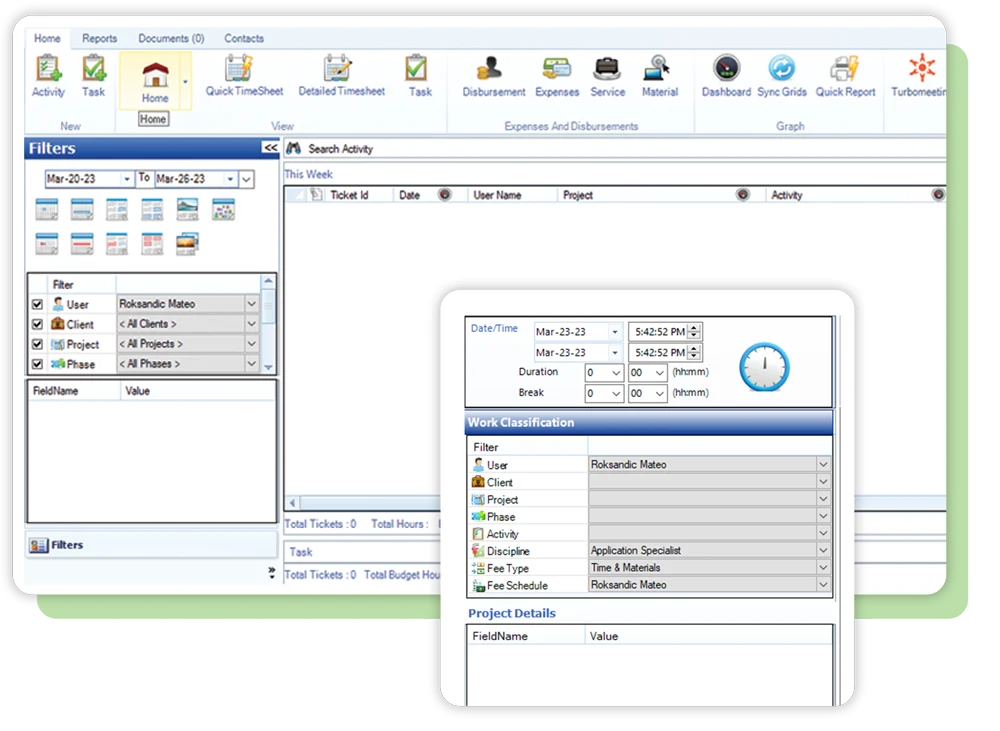The width and height of the screenshot is (1000, 731).
Task: Toggle the Client filter checkbox
Action: pos(38,324)
